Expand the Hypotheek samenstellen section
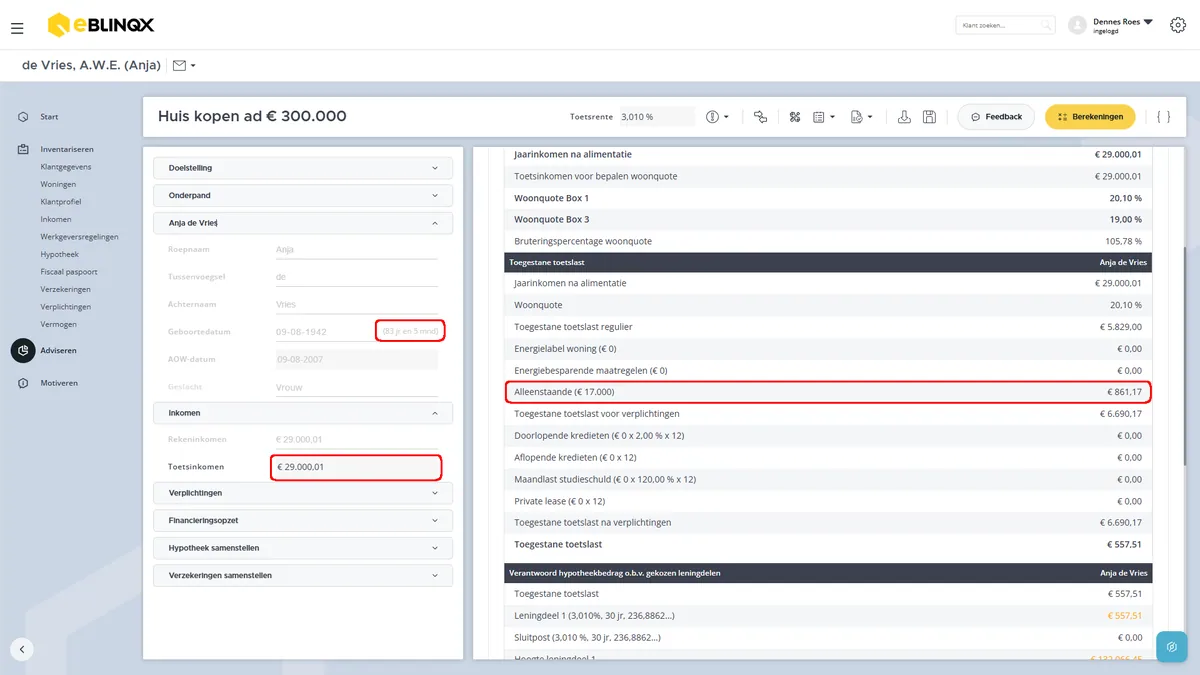 303,548
